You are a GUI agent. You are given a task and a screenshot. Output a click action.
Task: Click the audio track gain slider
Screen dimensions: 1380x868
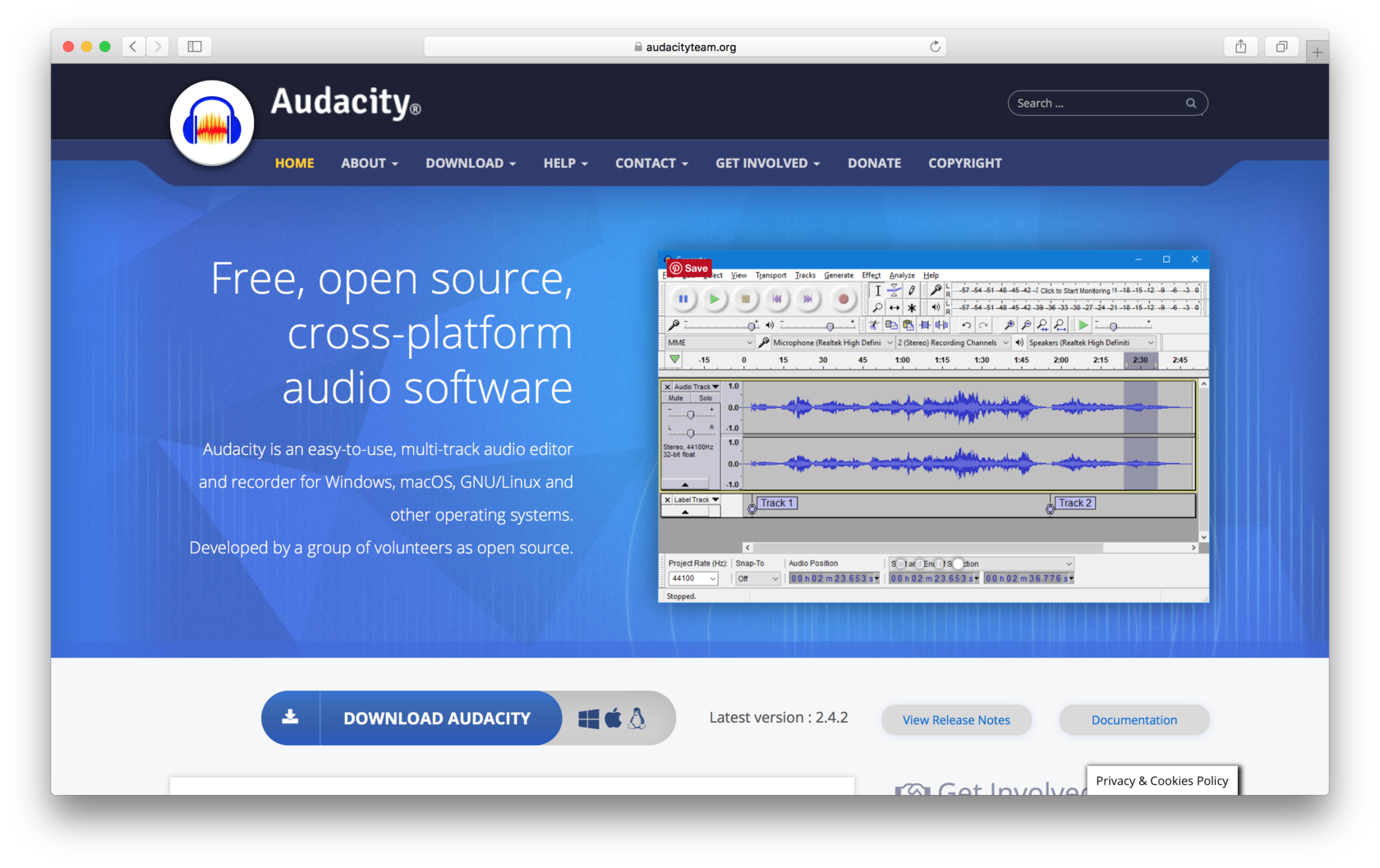[690, 415]
